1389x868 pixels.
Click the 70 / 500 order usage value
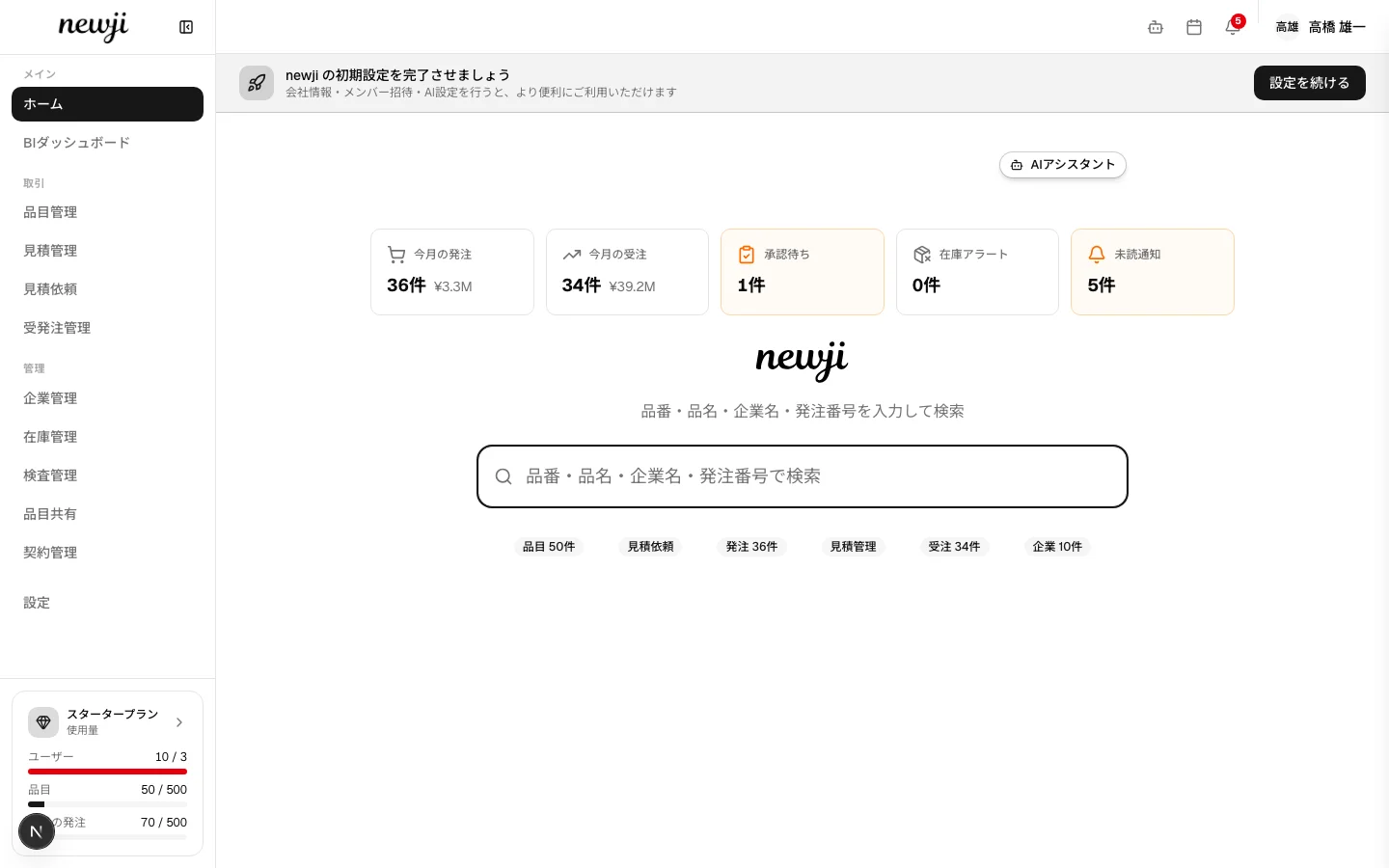coord(164,823)
